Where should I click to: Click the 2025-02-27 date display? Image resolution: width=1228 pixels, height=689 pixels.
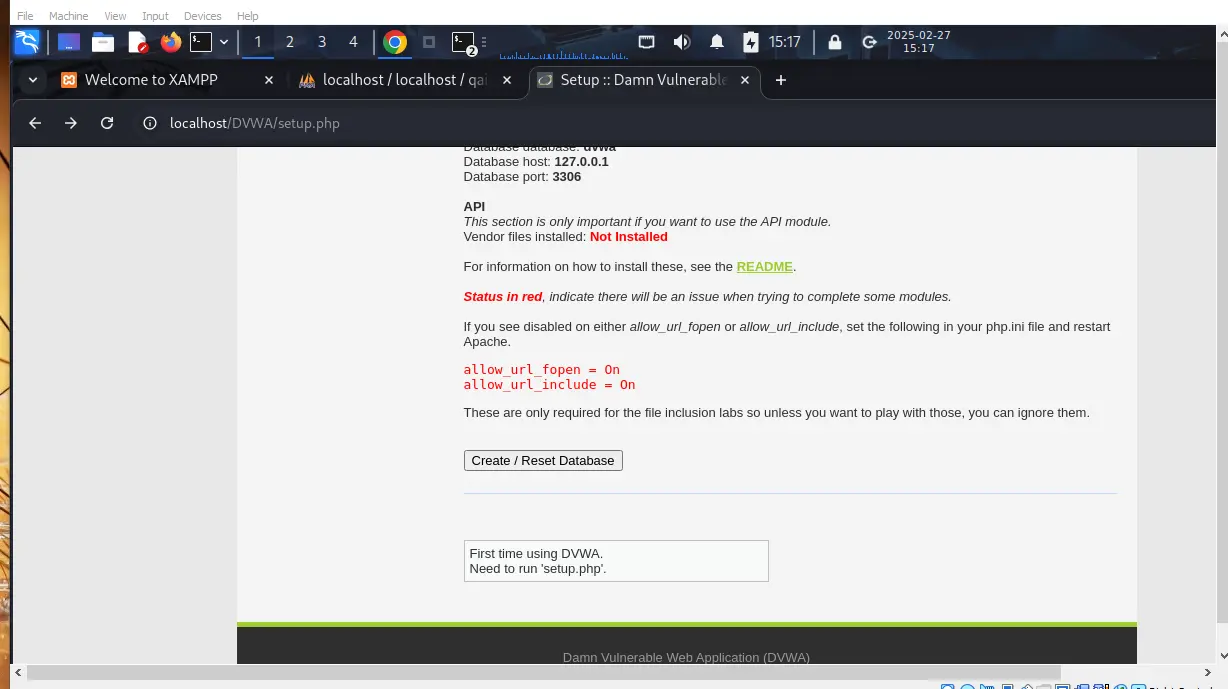coord(919,35)
